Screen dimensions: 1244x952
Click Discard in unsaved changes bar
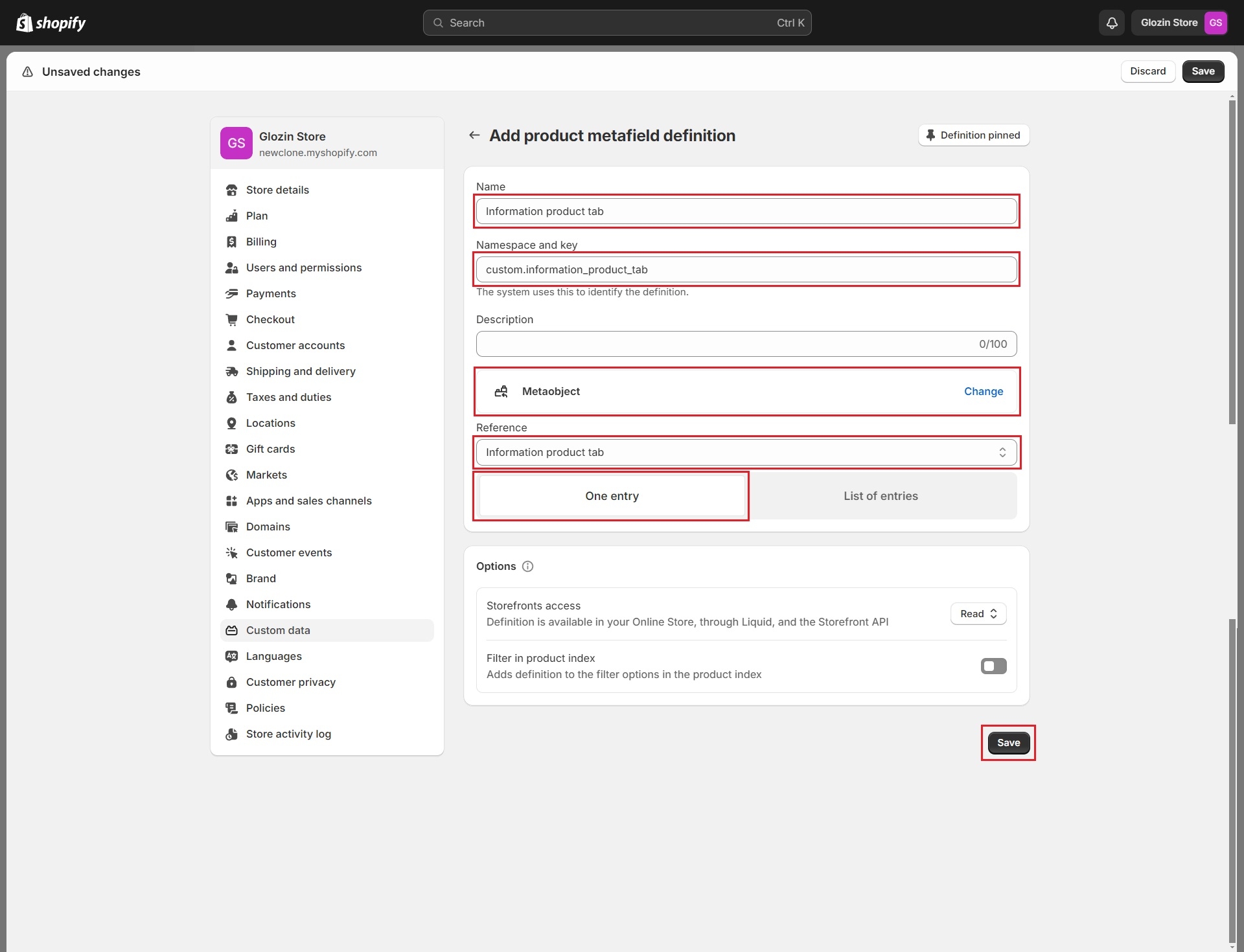pos(1147,71)
